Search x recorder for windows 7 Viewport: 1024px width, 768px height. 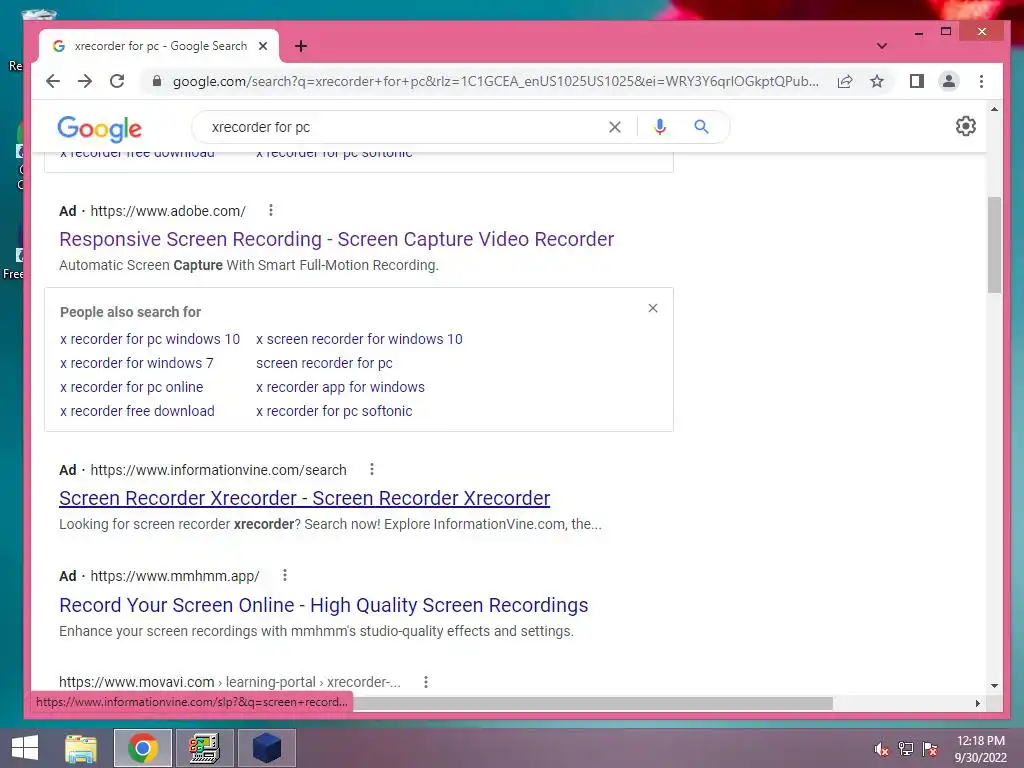(136, 363)
